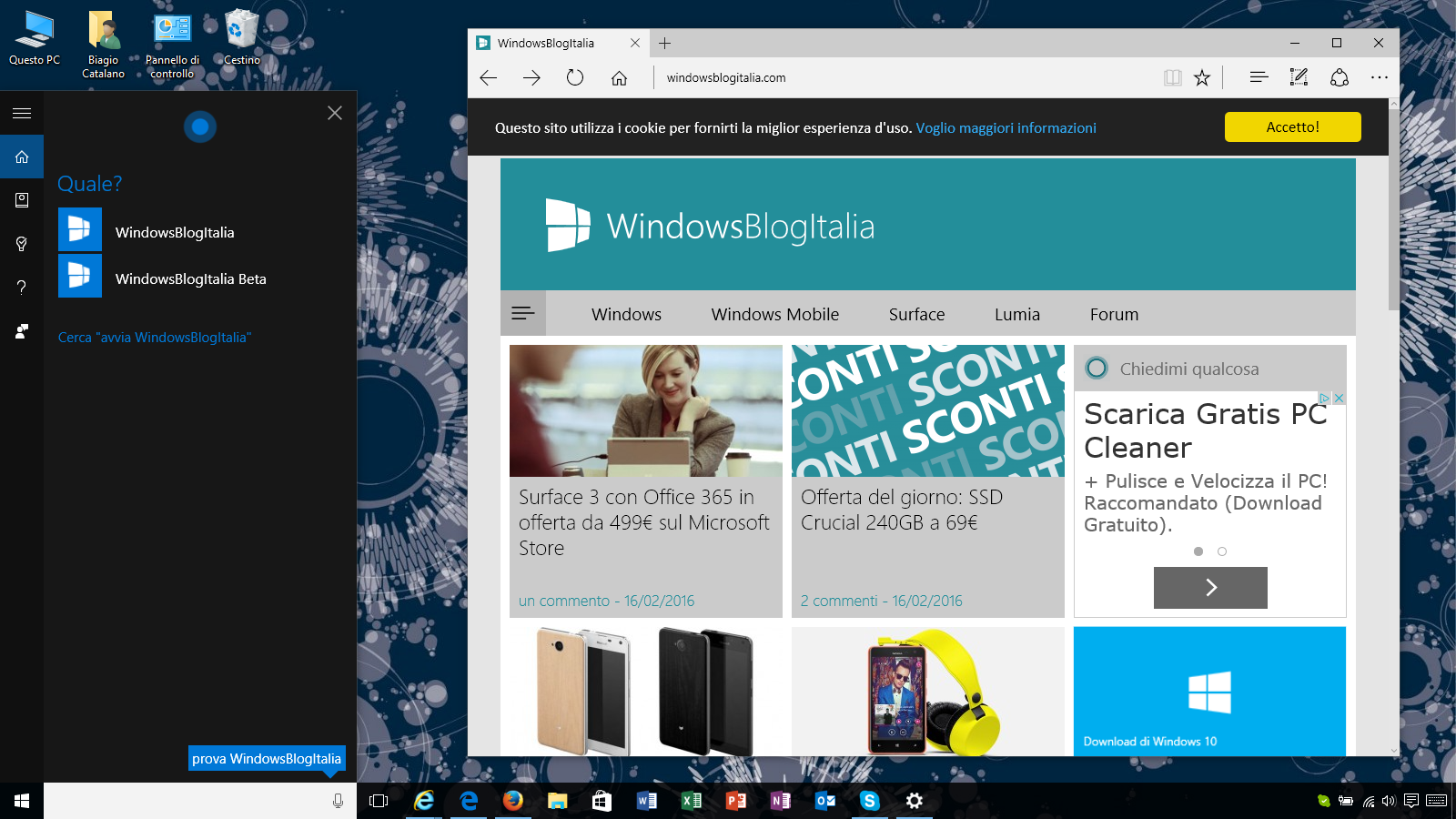The image size is (1456, 819).
Task: Open the Windows Mobile menu item
Action: click(775, 314)
